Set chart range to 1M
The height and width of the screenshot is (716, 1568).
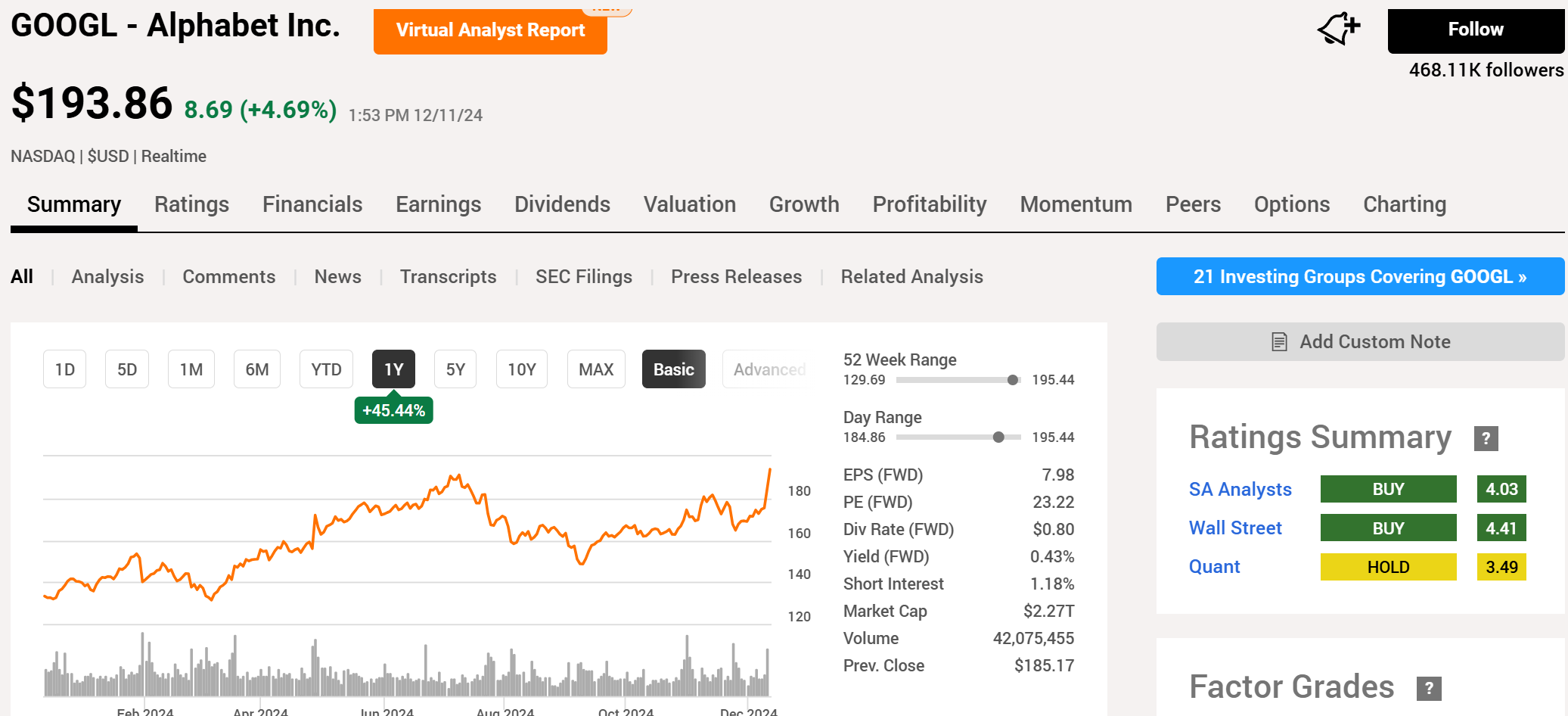191,369
